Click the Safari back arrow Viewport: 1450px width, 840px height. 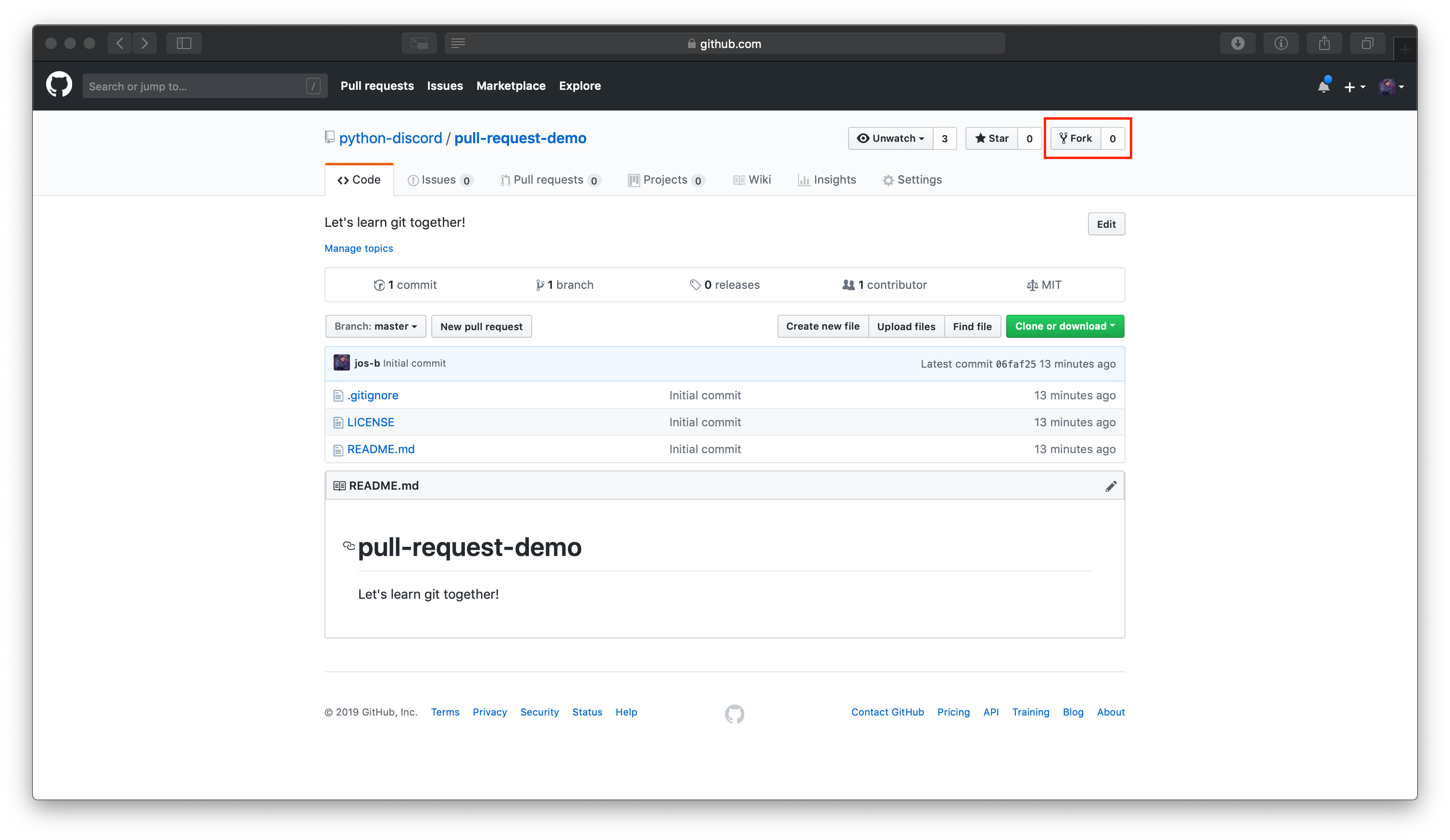pyautogui.click(x=120, y=43)
